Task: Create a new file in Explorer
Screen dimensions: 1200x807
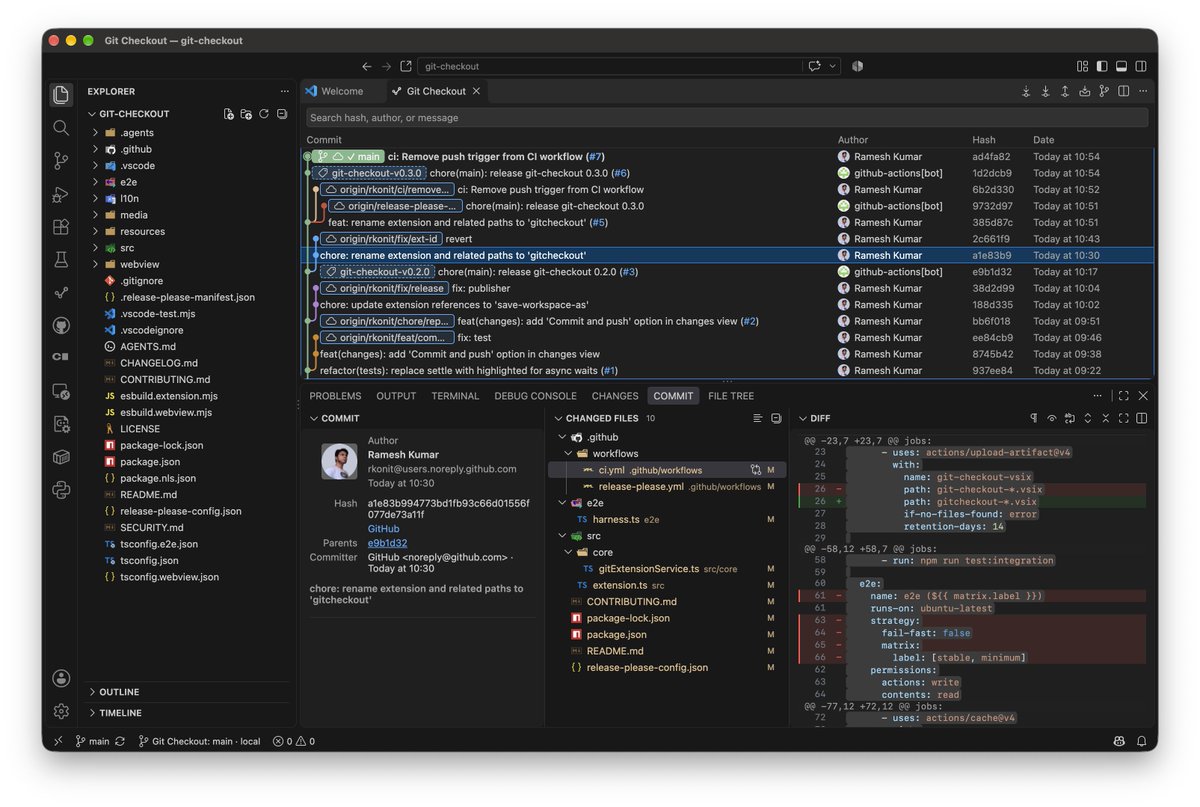Action: click(228, 114)
